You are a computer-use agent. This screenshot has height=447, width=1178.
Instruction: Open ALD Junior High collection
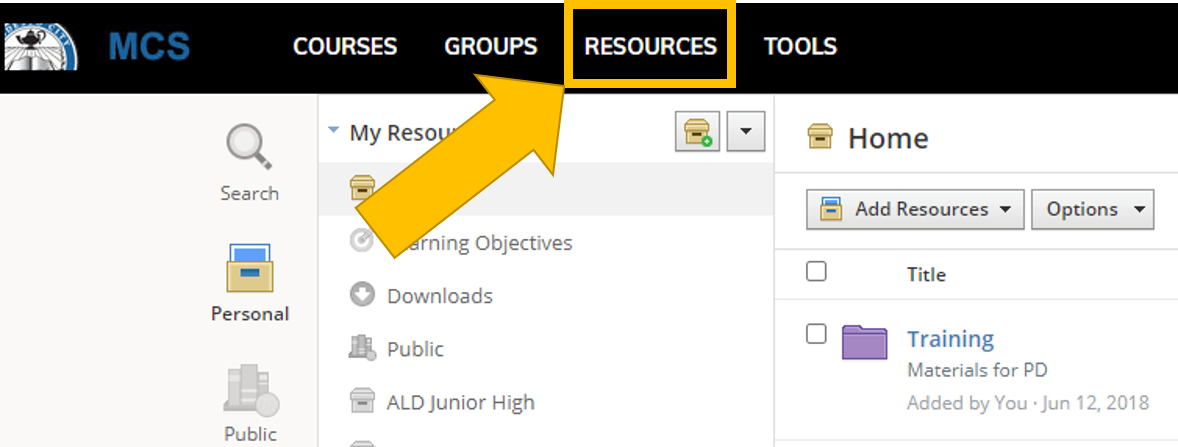pyautogui.click(x=461, y=403)
